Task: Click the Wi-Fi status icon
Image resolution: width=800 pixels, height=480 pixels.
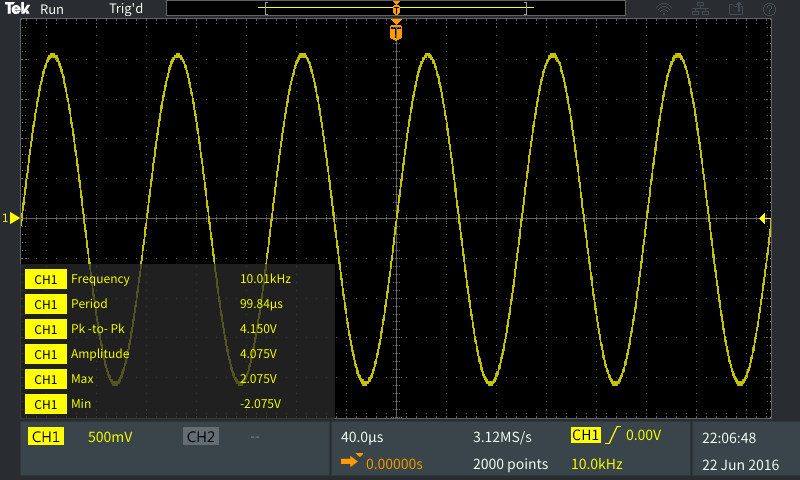Action: (x=663, y=9)
